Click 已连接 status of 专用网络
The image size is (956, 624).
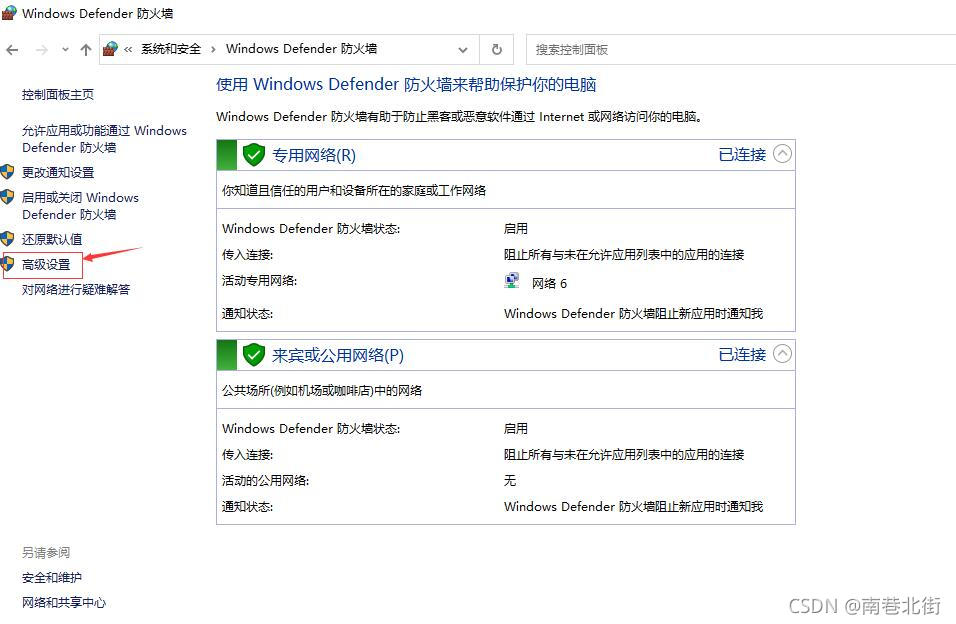tap(742, 155)
